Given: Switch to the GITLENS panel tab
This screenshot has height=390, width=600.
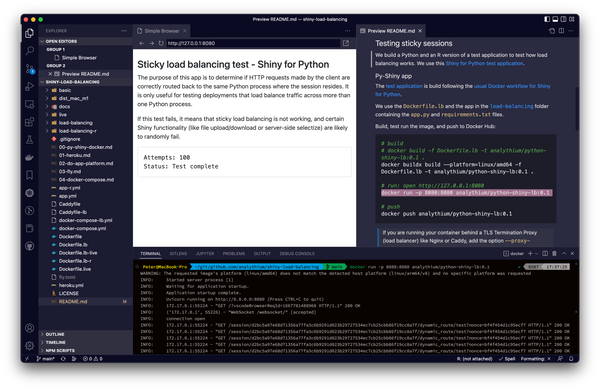Looking at the screenshot, I should point(178,253).
